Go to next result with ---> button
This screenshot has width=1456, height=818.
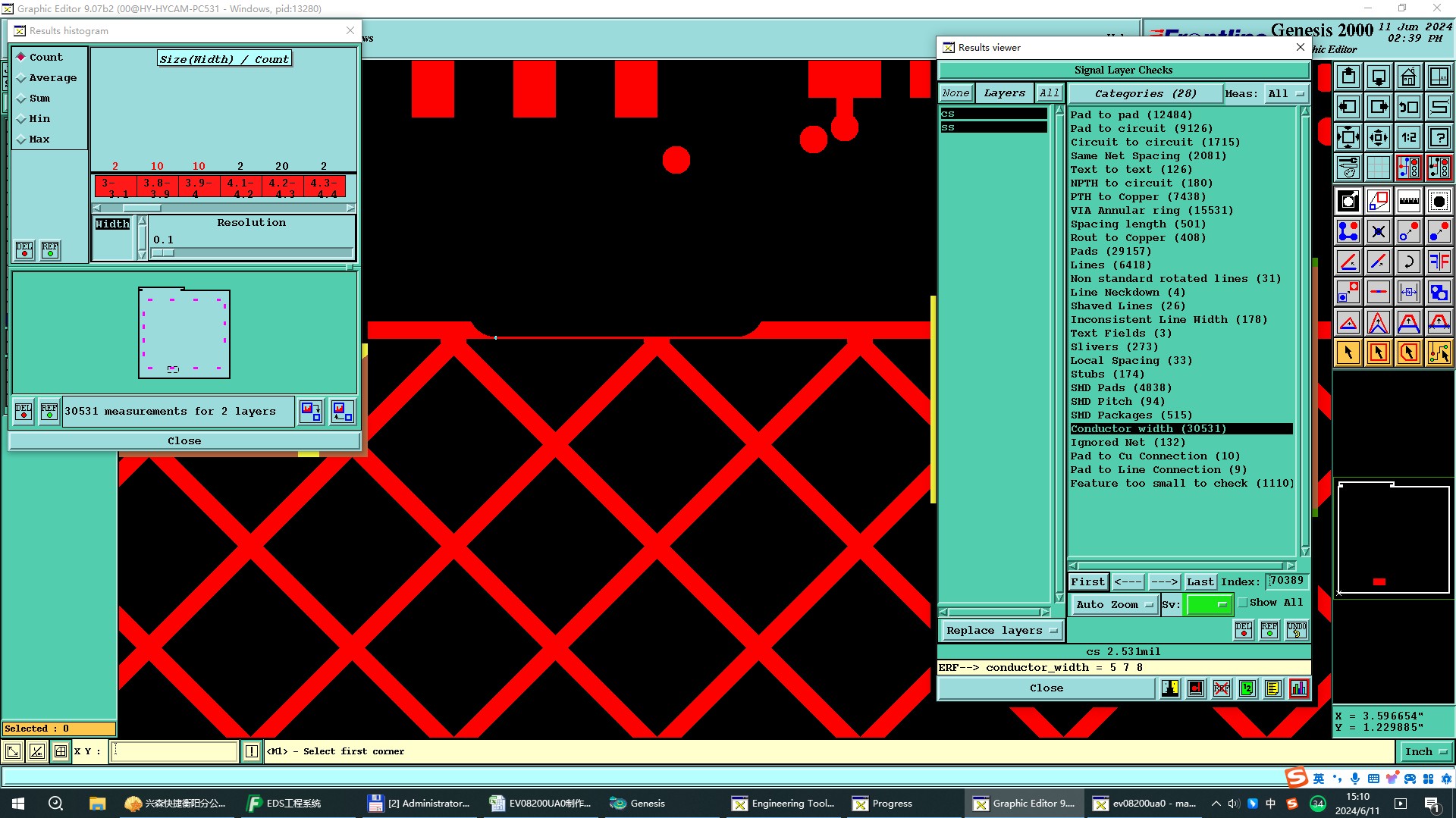click(1164, 582)
